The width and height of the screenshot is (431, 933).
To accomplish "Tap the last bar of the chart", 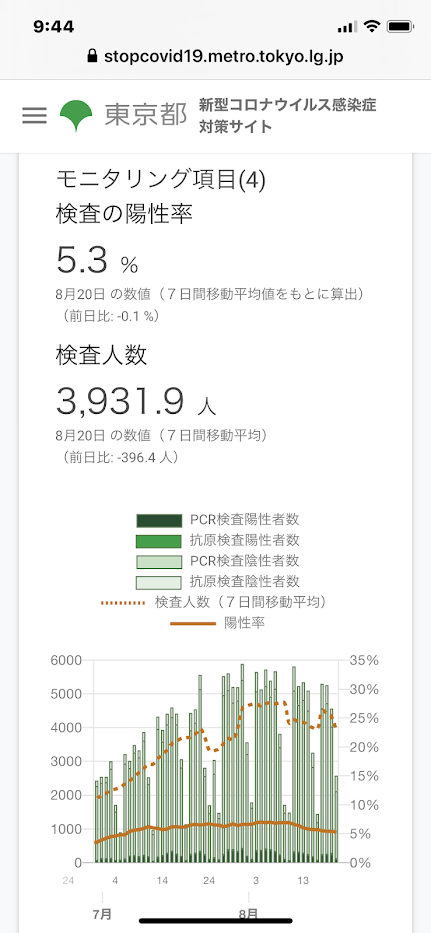I will click(336, 819).
